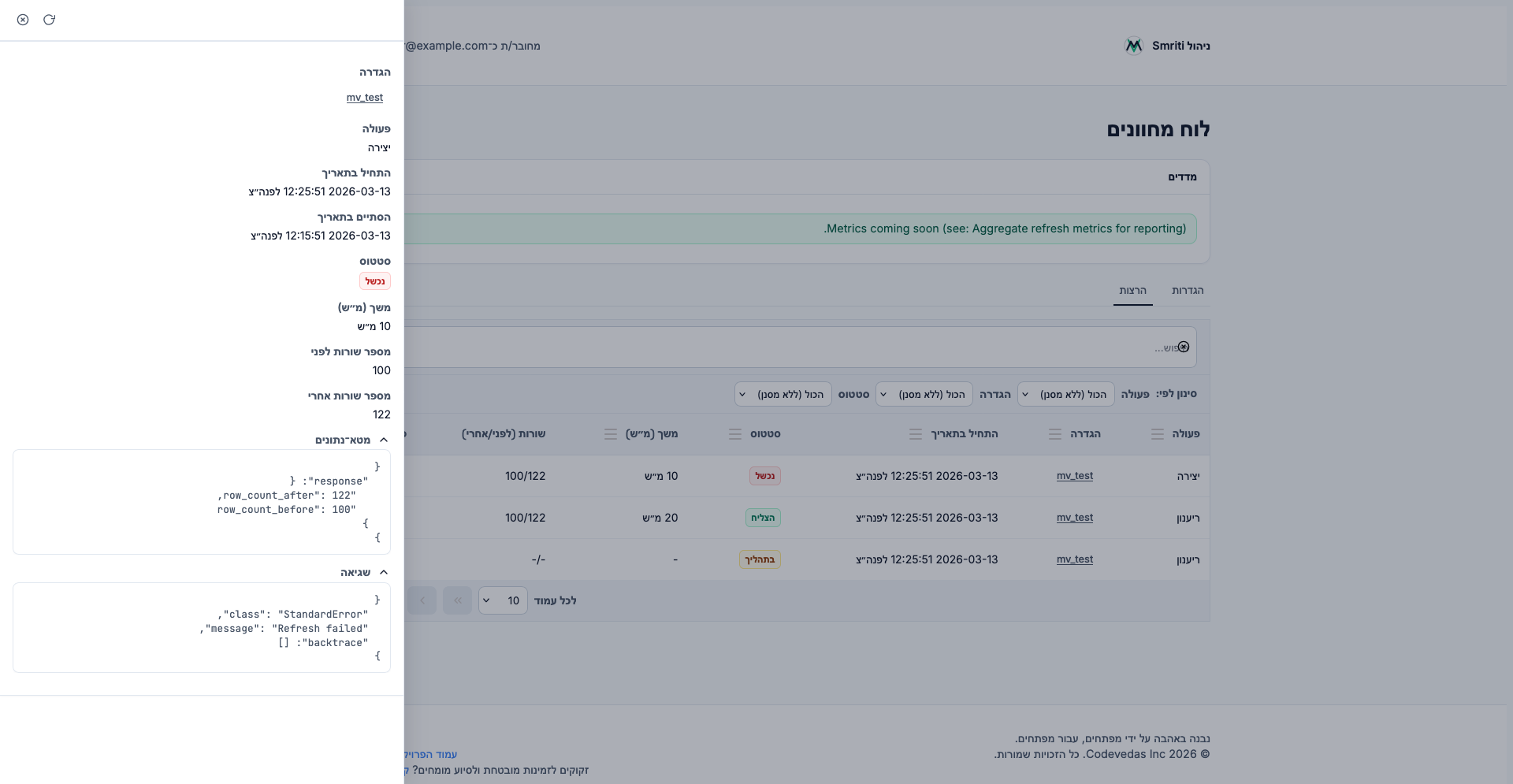Collapse the מטא־נתונים section
The image size is (1513, 784).
tap(383, 440)
